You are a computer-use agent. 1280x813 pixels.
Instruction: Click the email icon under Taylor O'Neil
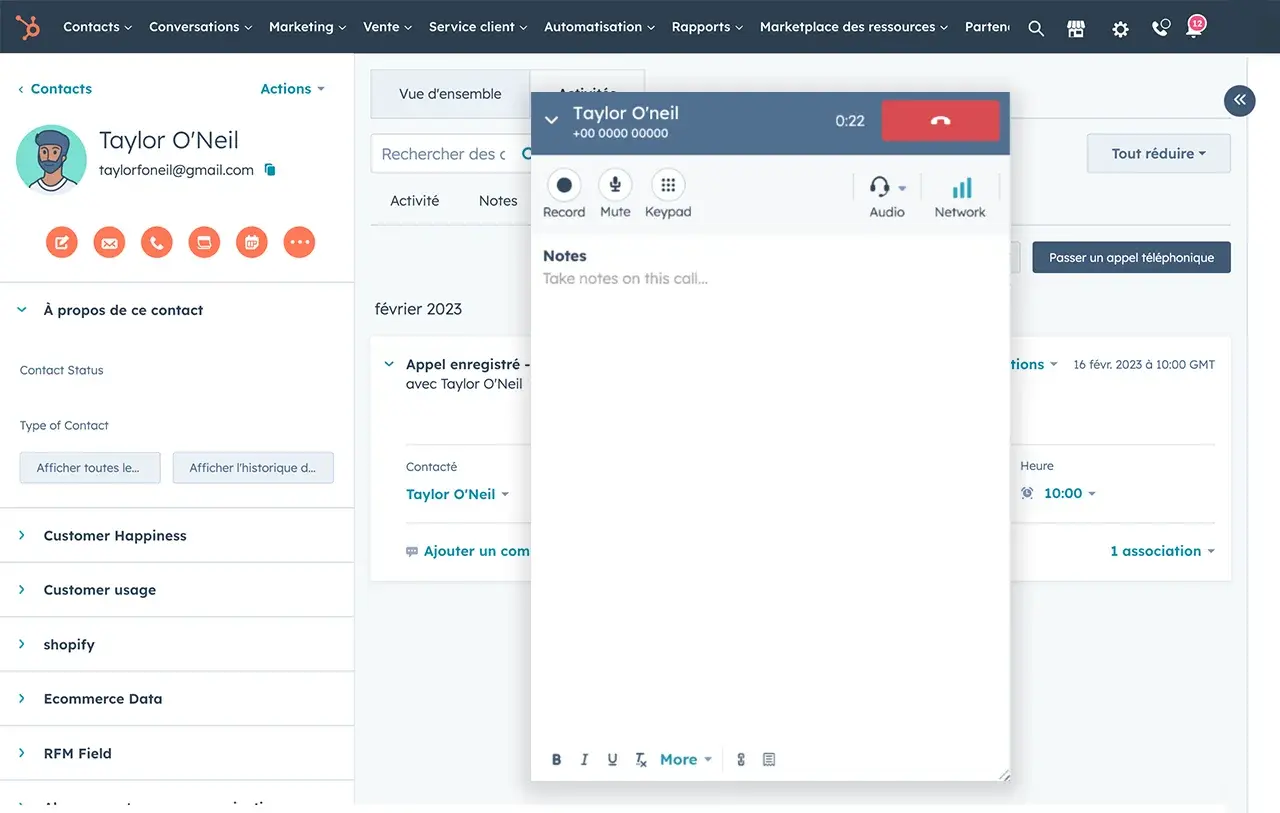[109, 242]
